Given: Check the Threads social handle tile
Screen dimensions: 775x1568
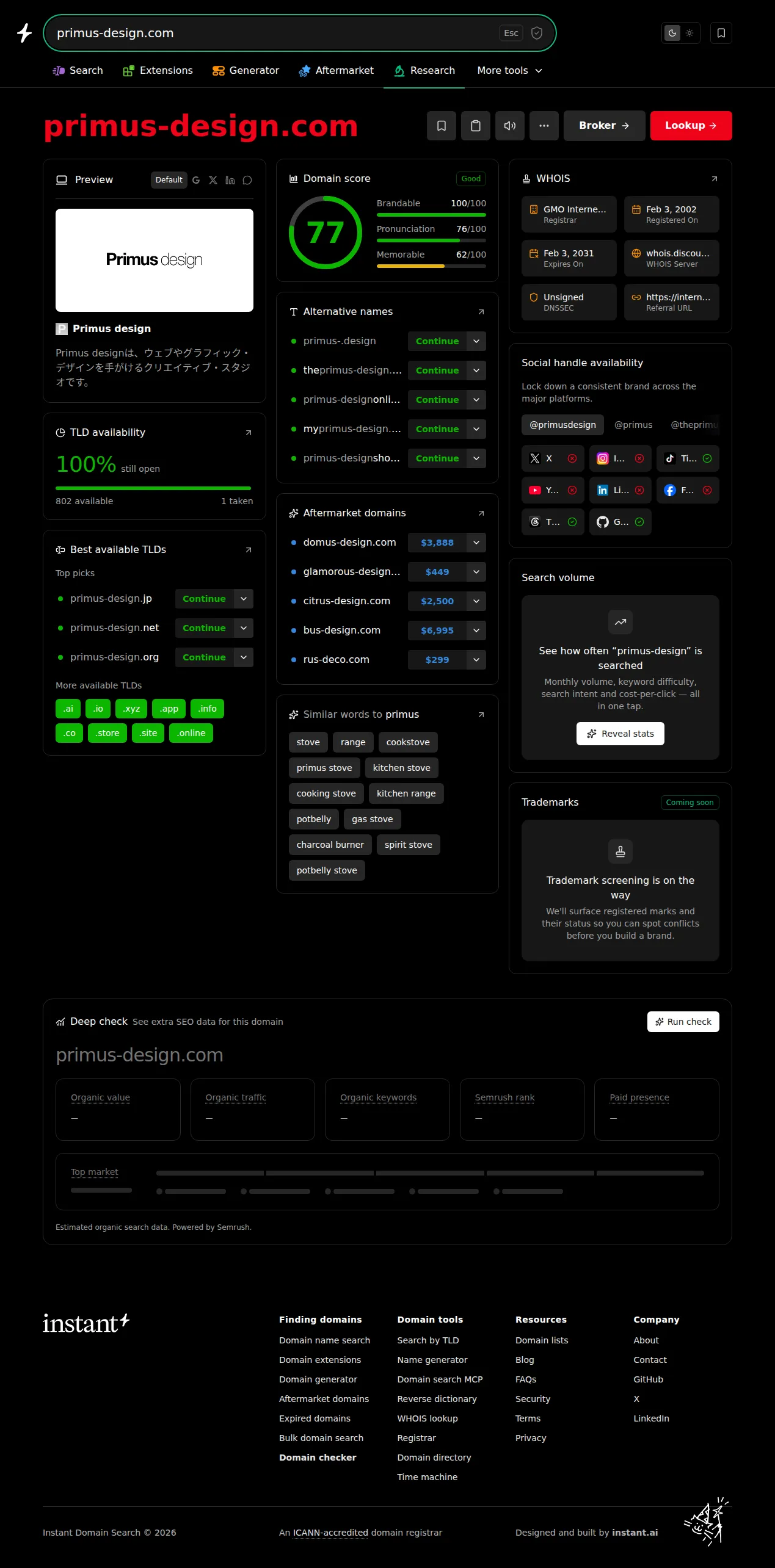Looking at the screenshot, I should point(553,522).
